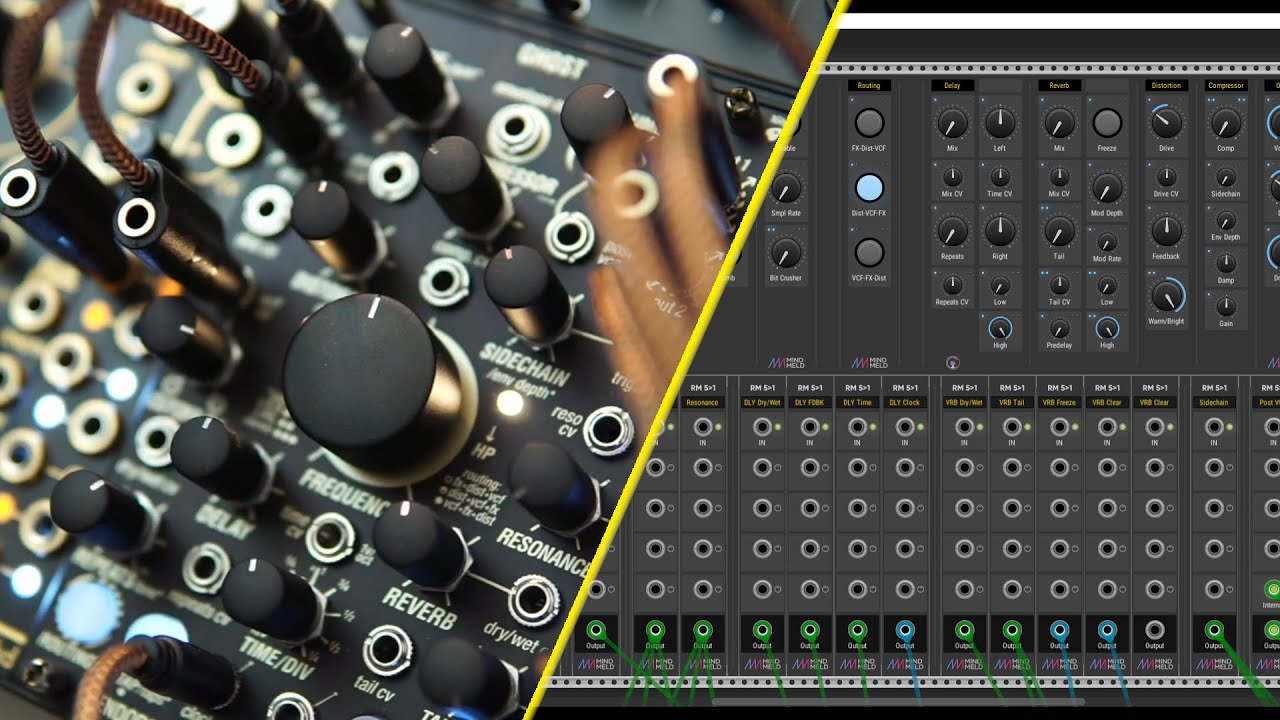Click the Time CV knob
This screenshot has height=720, width=1280.
point(1000,178)
